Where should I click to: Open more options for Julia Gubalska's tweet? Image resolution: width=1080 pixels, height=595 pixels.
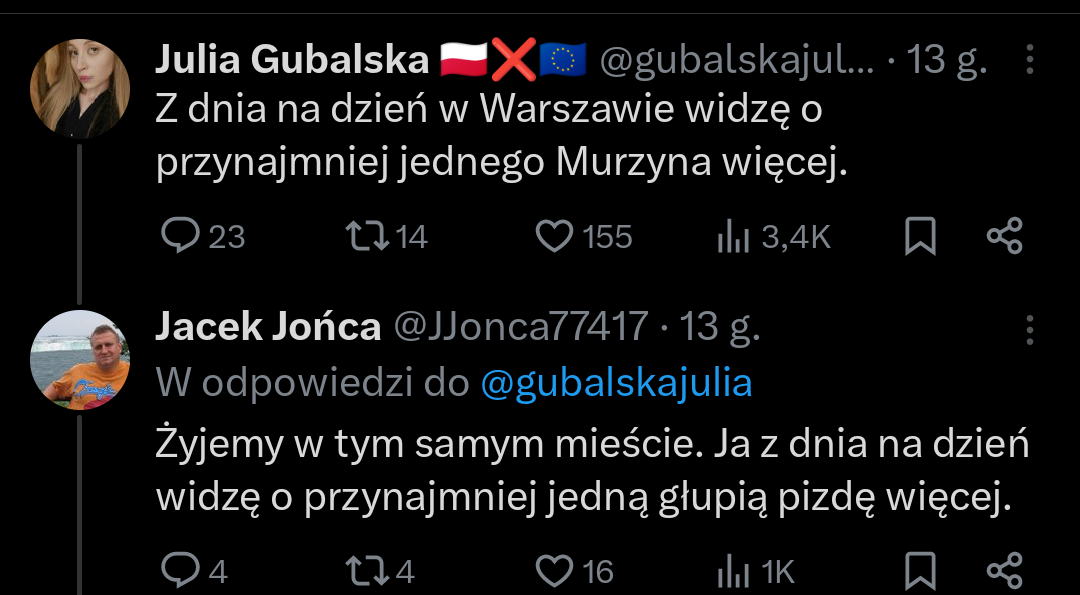[1030, 63]
